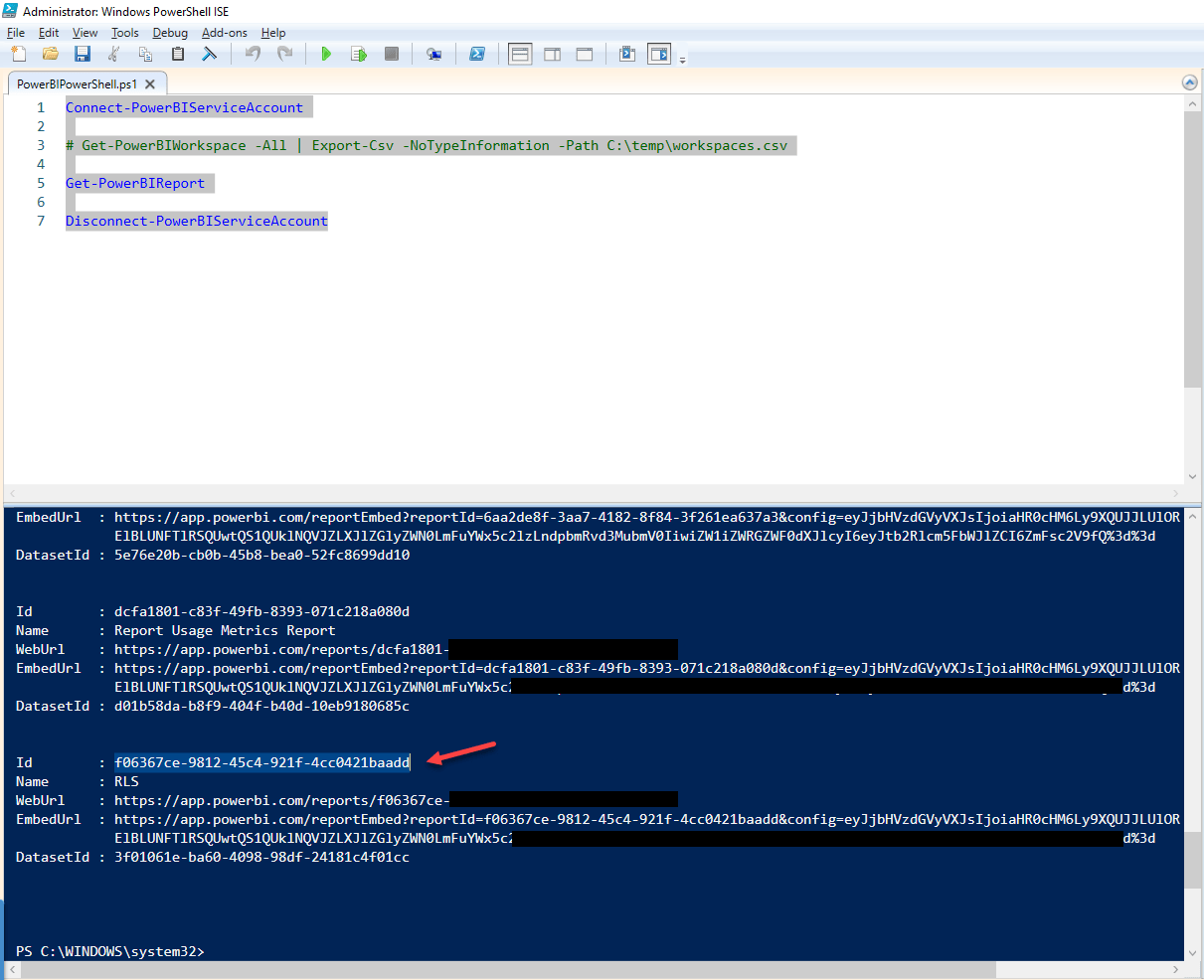Run the script with the green Run Script icon
This screenshot has height=980, width=1204.
point(326,54)
